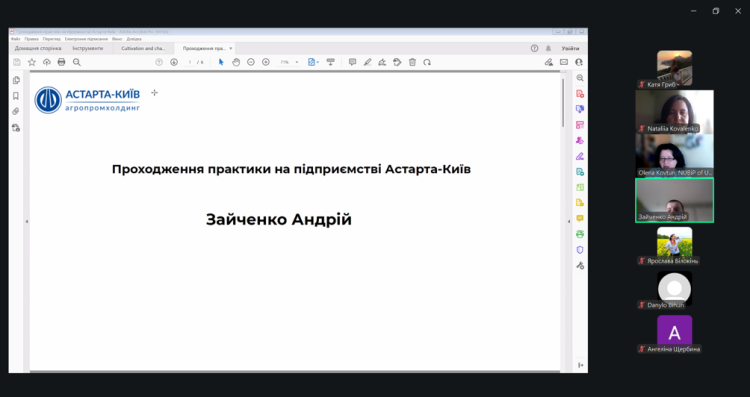The height and width of the screenshot is (397, 750).
Task: Rotate the page with the circular arrow
Action: [427, 62]
